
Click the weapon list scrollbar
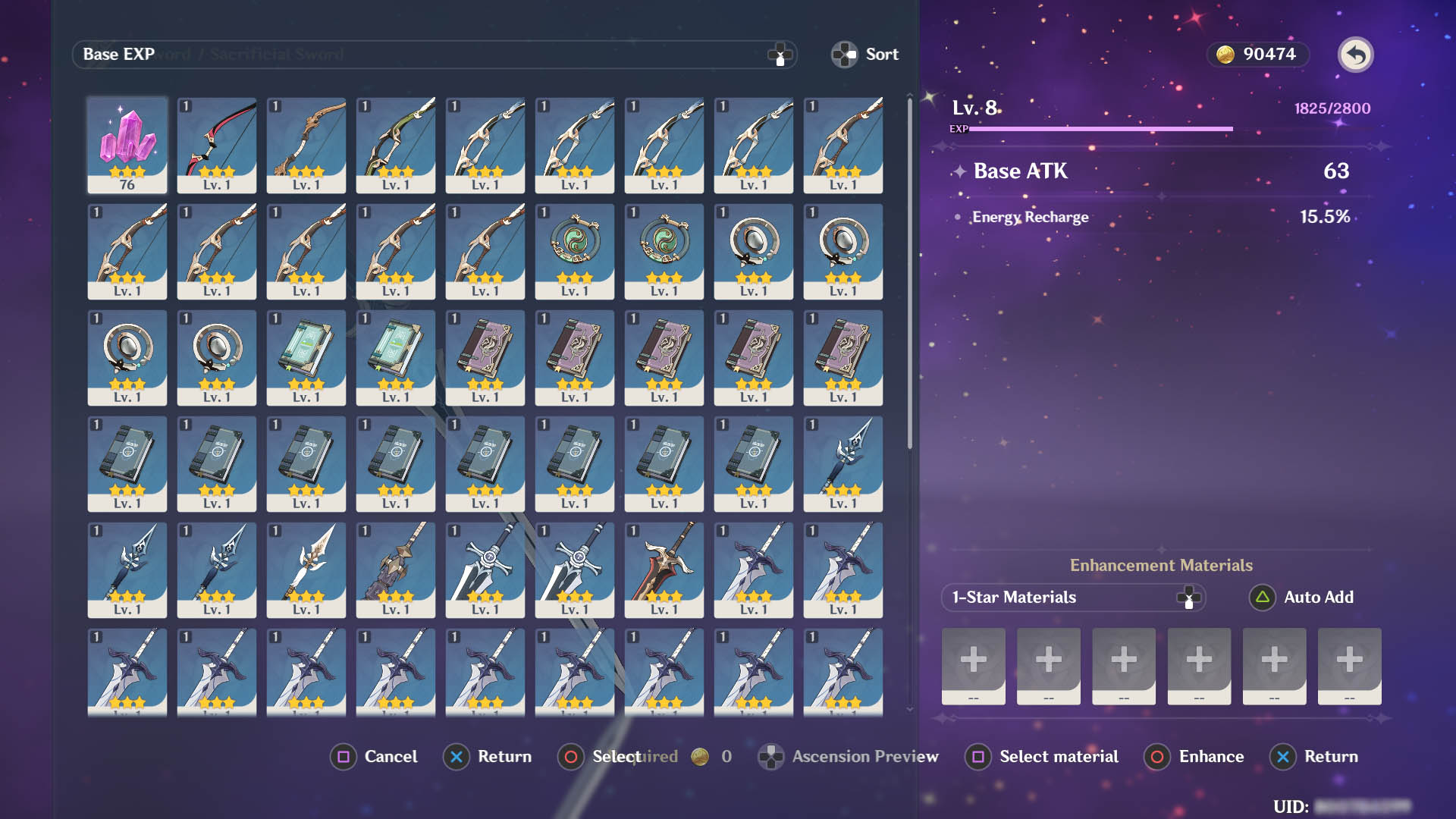pos(910,273)
